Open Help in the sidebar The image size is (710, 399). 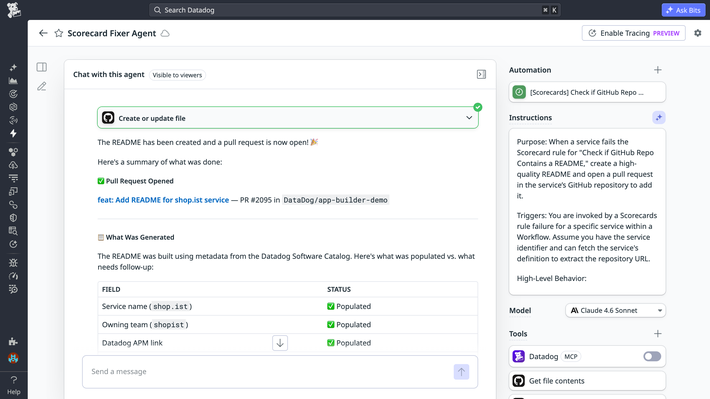click(x=14, y=385)
